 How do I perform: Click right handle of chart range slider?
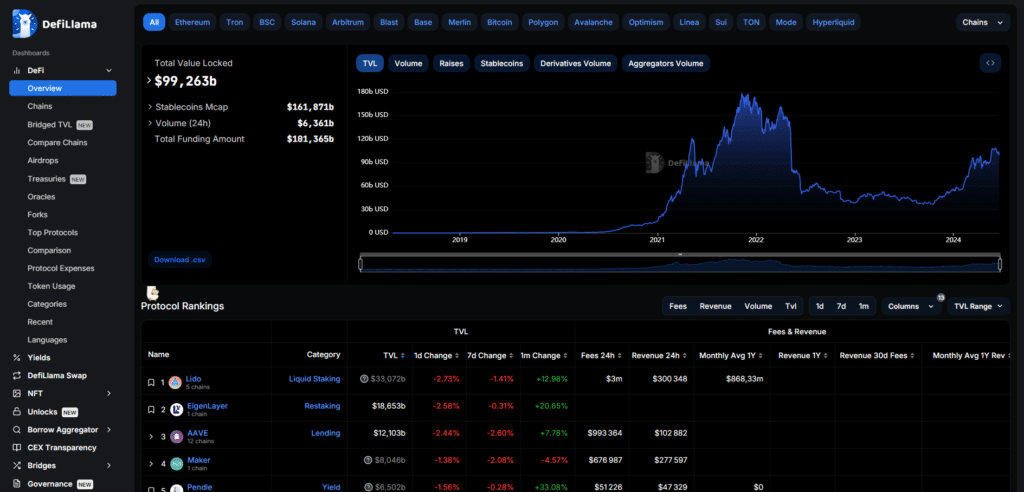(999, 264)
